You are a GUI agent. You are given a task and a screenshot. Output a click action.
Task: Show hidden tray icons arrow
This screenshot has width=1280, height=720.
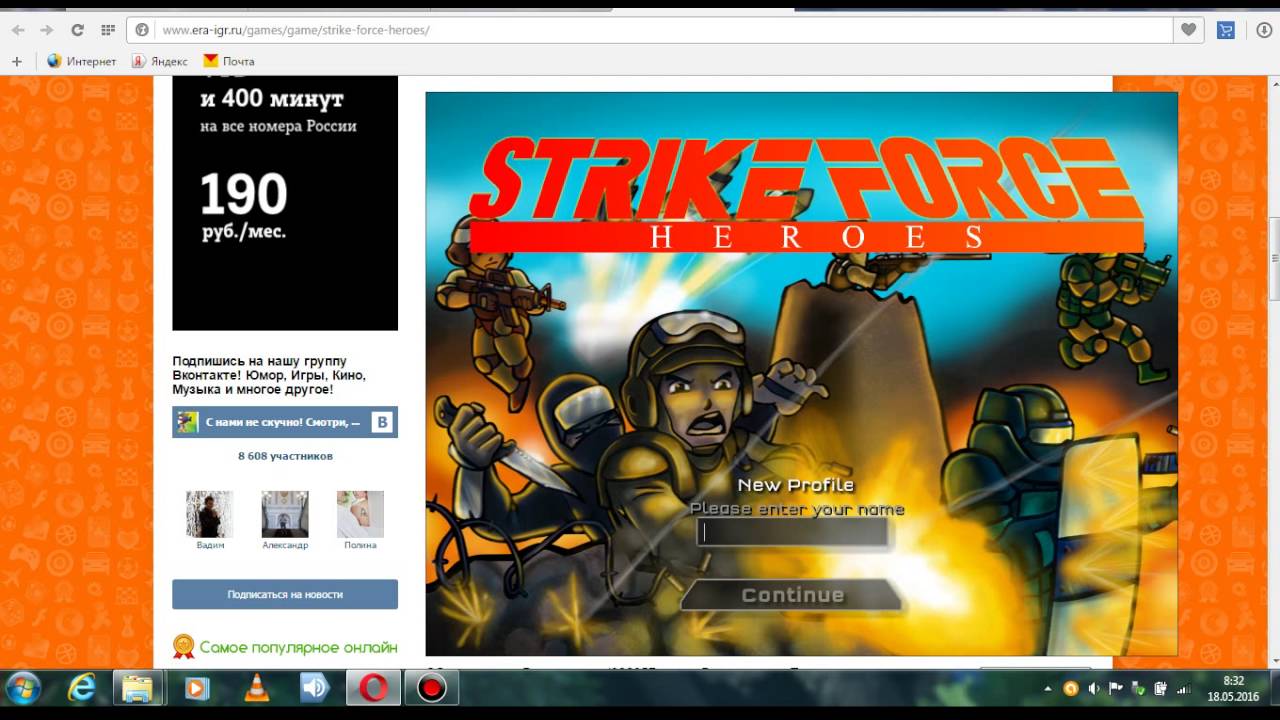pos(1048,688)
